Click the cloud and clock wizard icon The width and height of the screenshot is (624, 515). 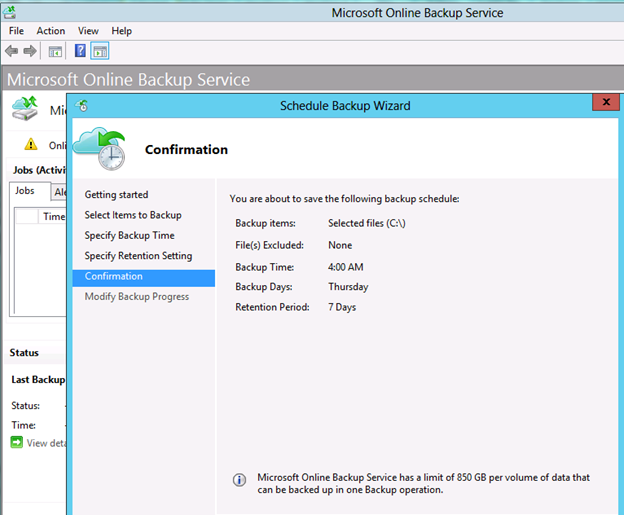pyautogui.click(x=100, y=148)
